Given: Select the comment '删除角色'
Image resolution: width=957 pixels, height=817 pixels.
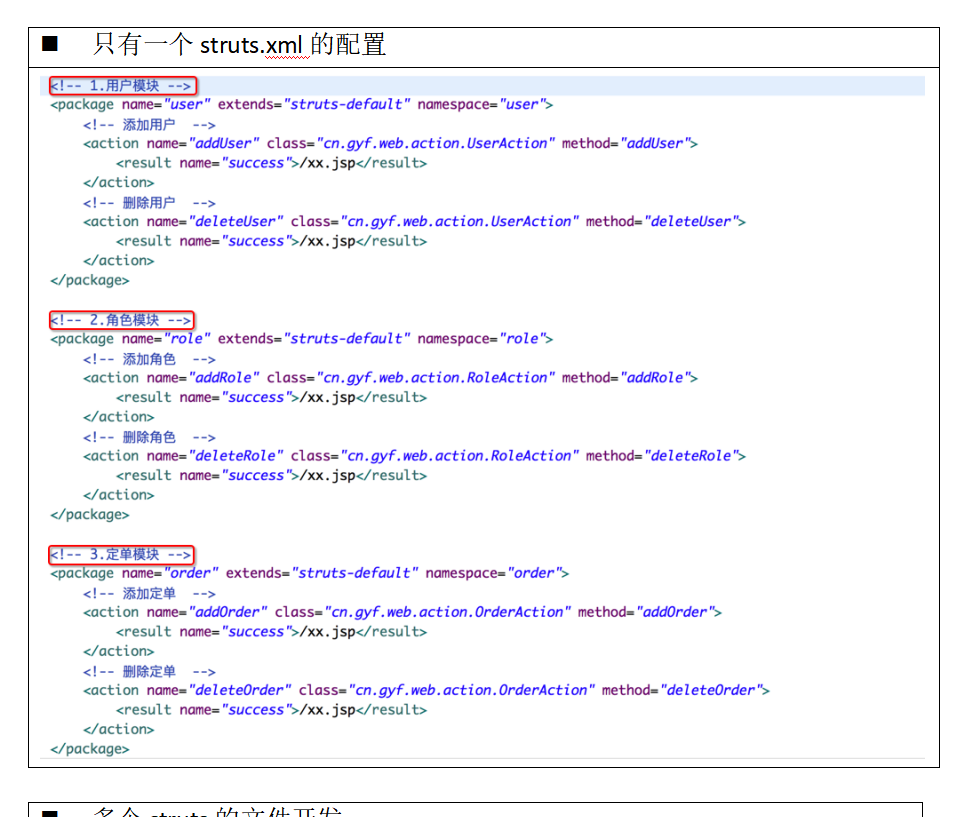Looking at the screenshot, I should (149, 437).
